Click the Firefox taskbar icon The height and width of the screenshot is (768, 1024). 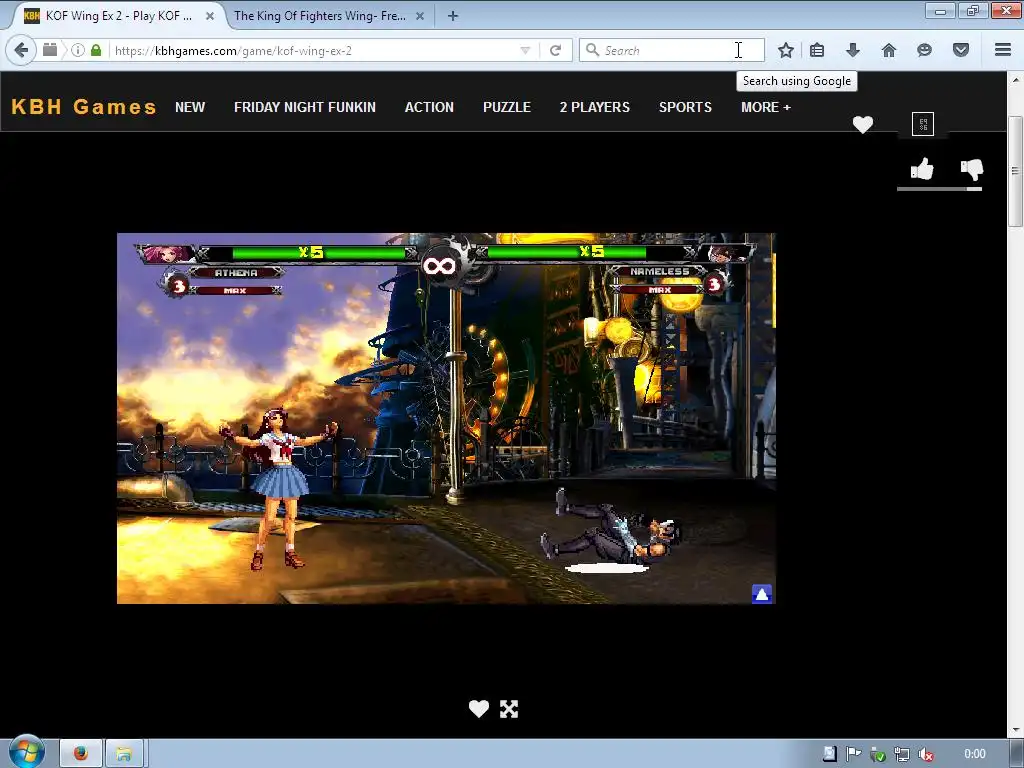(80, 754)
